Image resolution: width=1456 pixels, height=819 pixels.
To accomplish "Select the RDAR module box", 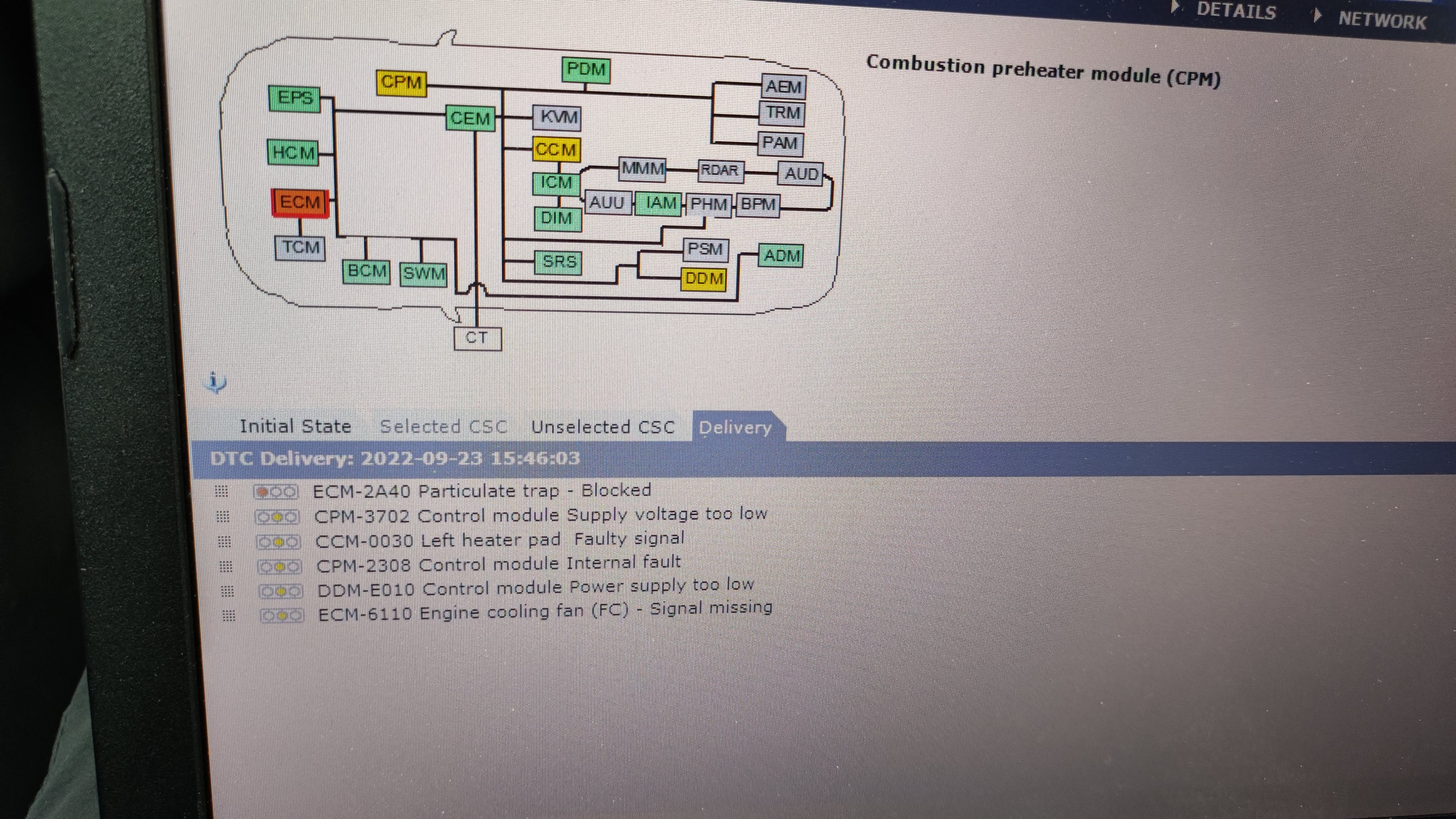I will pos(720,171).
